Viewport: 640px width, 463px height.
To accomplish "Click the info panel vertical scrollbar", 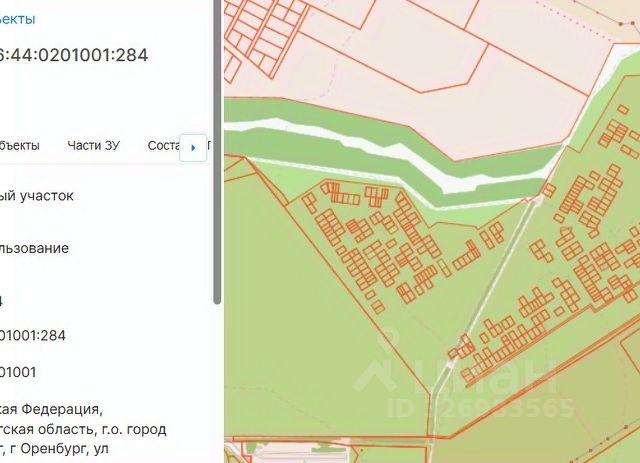I will (217, 152).
